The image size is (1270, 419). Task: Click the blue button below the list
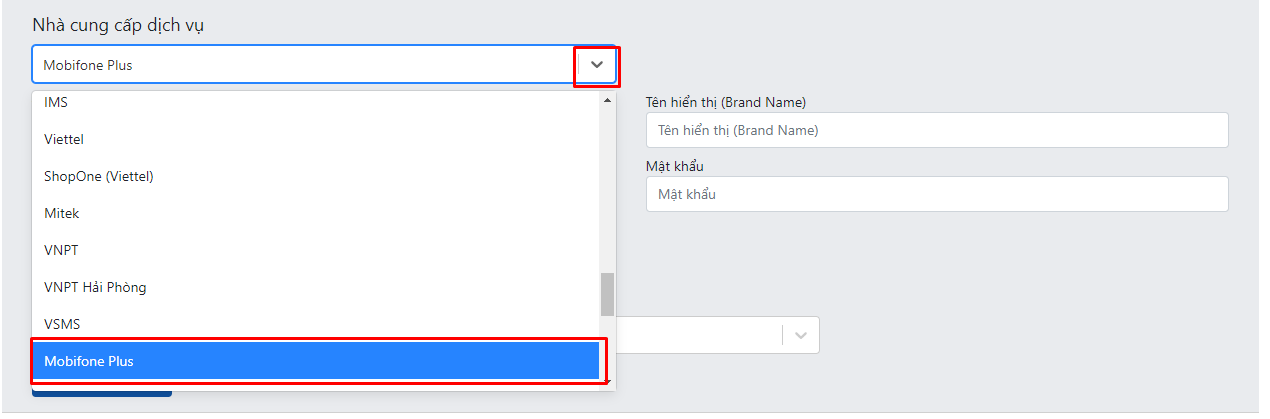click(102, 393)
